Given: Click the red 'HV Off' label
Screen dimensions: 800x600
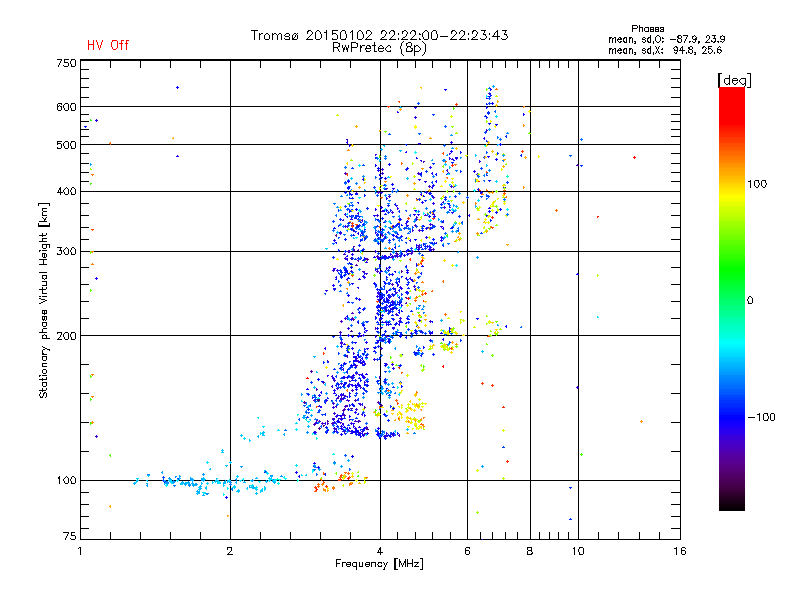Looking at the screenshot, I should (108, 45).
